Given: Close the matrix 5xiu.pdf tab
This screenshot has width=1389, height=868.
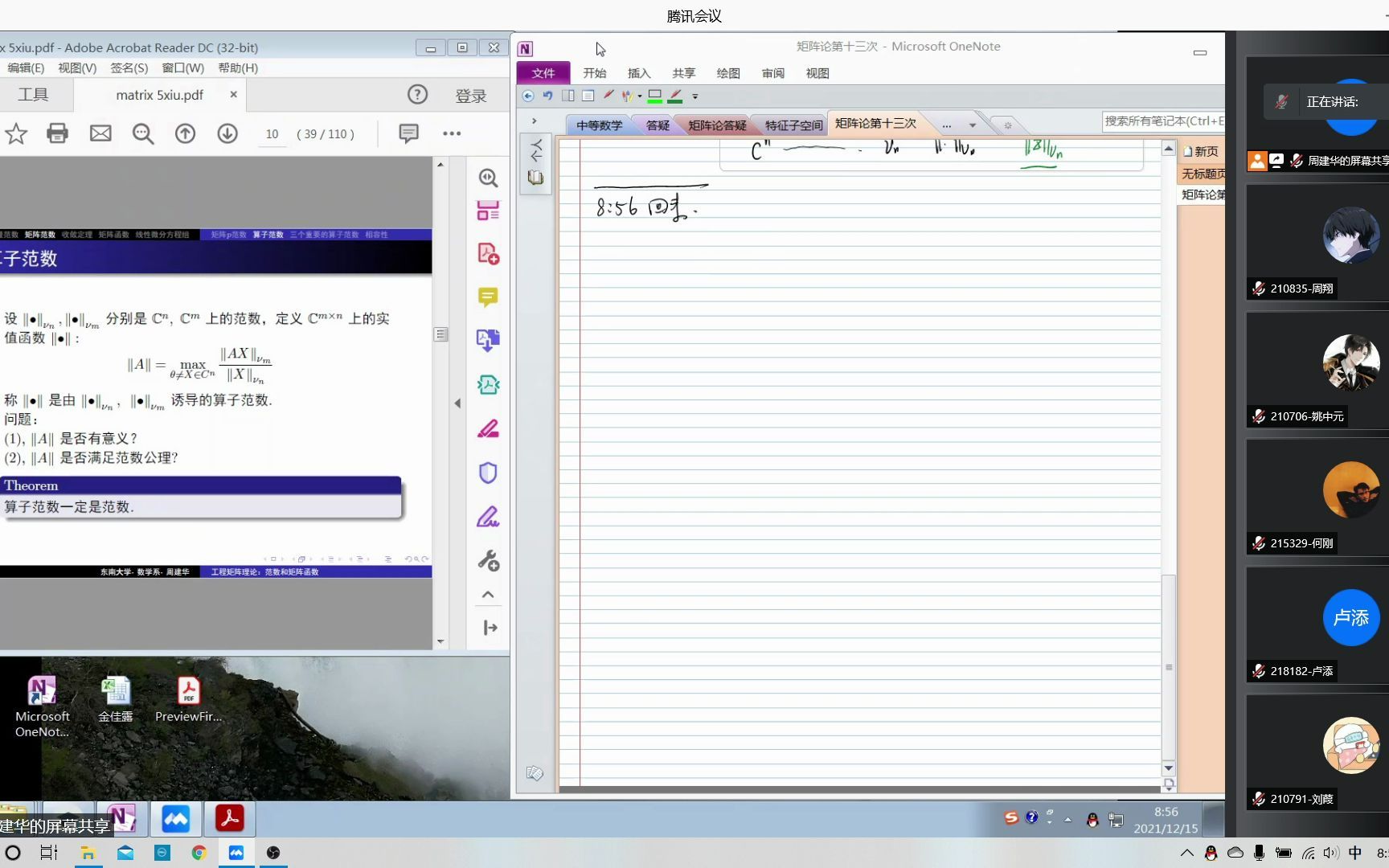Looking at the screenshot, I should 233,94.
